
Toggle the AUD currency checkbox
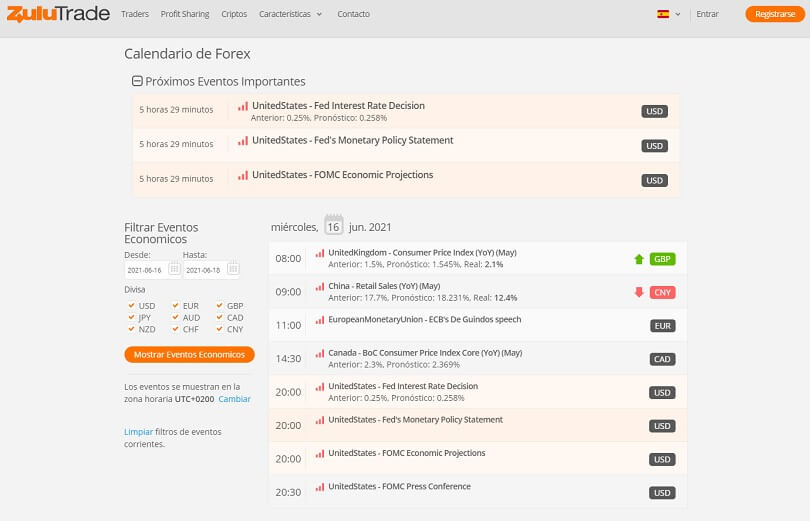[176, 317]
